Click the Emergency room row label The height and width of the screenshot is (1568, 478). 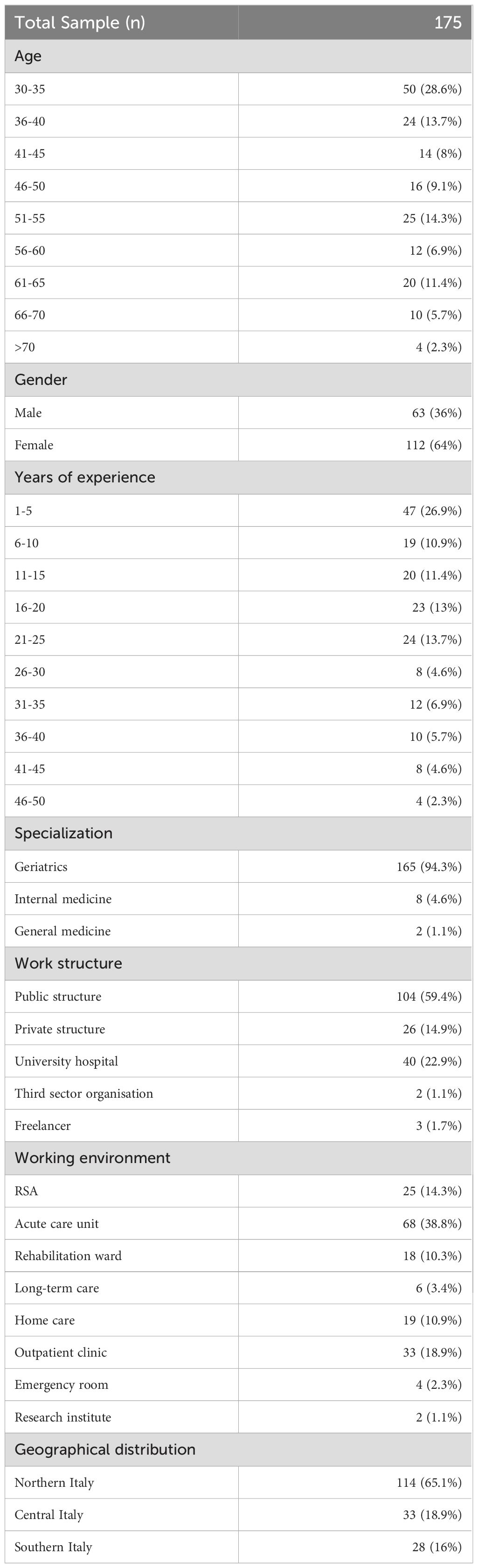pyautogui.click(x=62, y=1385)
